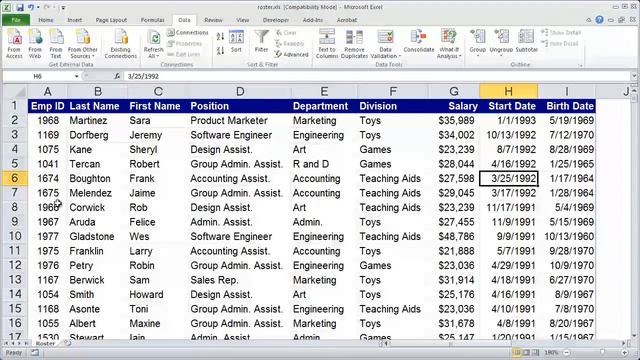Image resolution: width=640 pixels, height=360 pixels.
Task: Click Text to Columns
Action: [327, 44]
